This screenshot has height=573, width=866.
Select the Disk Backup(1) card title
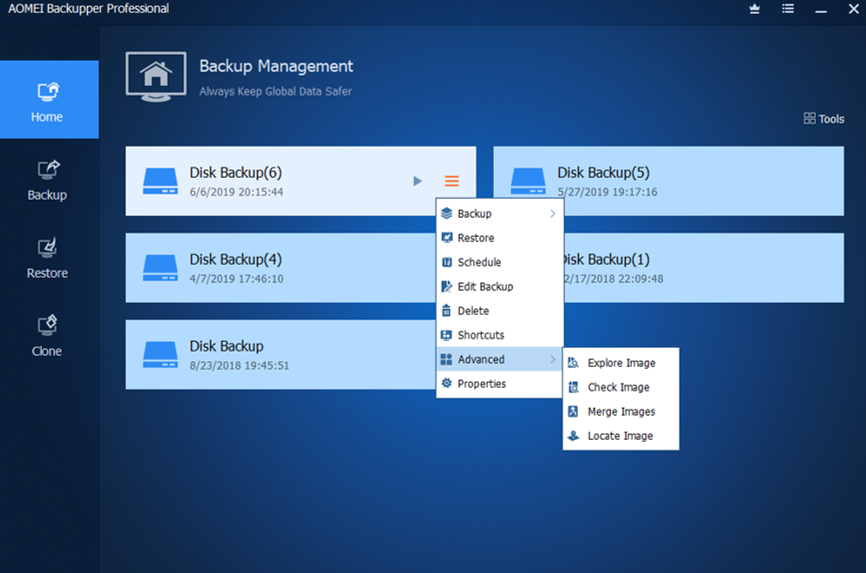click(606, 259)
